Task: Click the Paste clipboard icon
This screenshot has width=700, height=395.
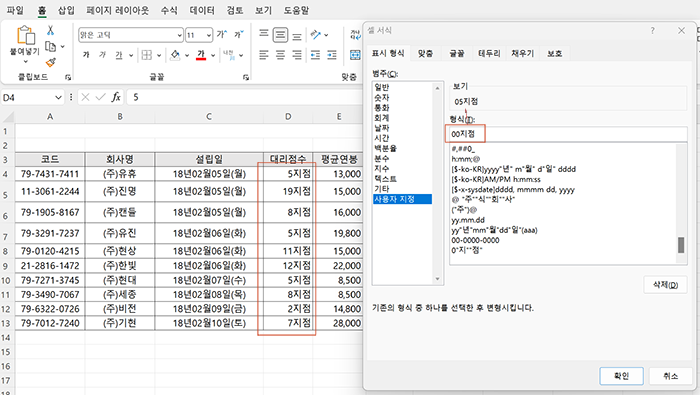Action: (x=25, y=35)
